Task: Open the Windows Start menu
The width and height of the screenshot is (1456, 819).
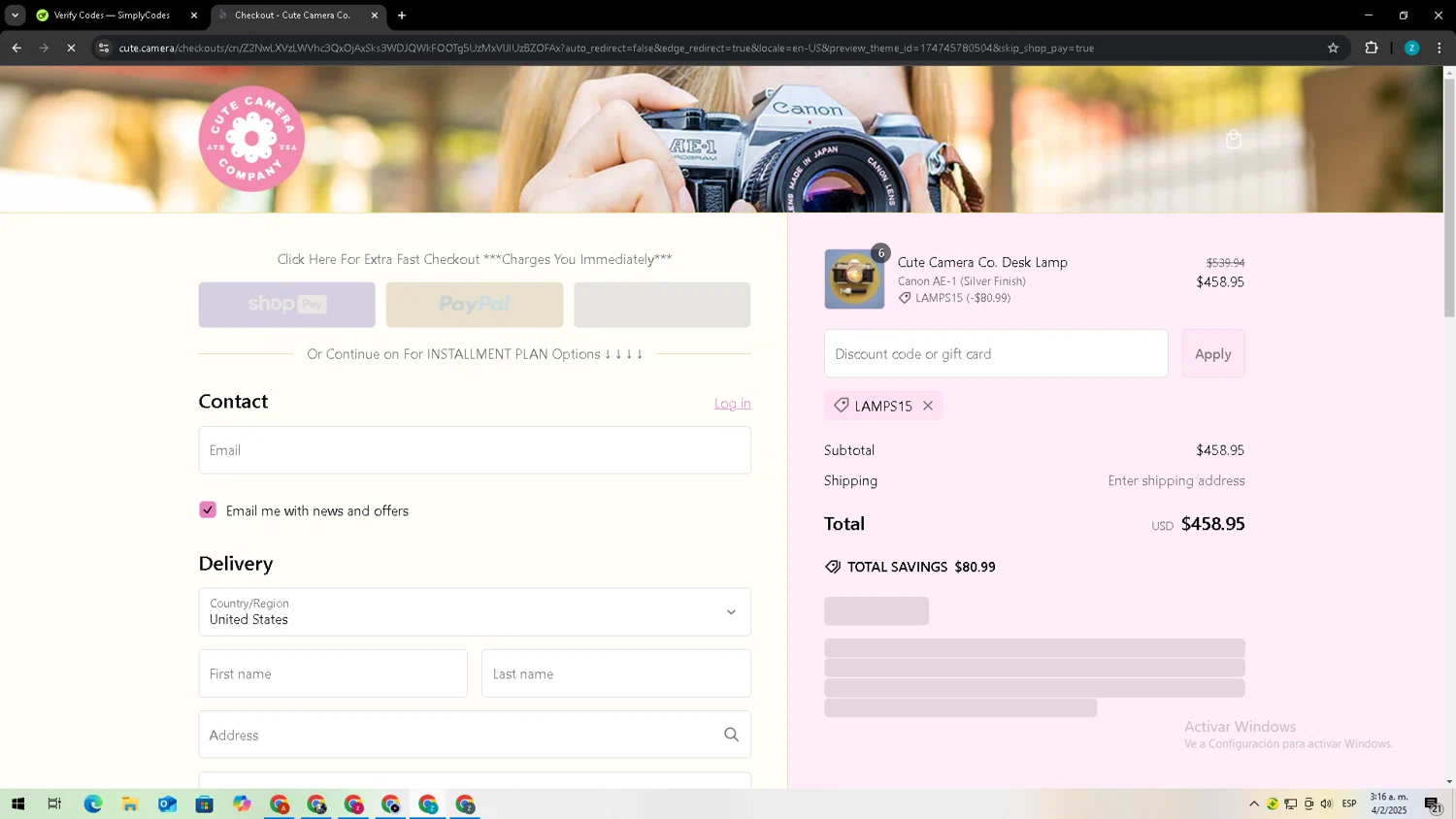Action: (17, 804)
